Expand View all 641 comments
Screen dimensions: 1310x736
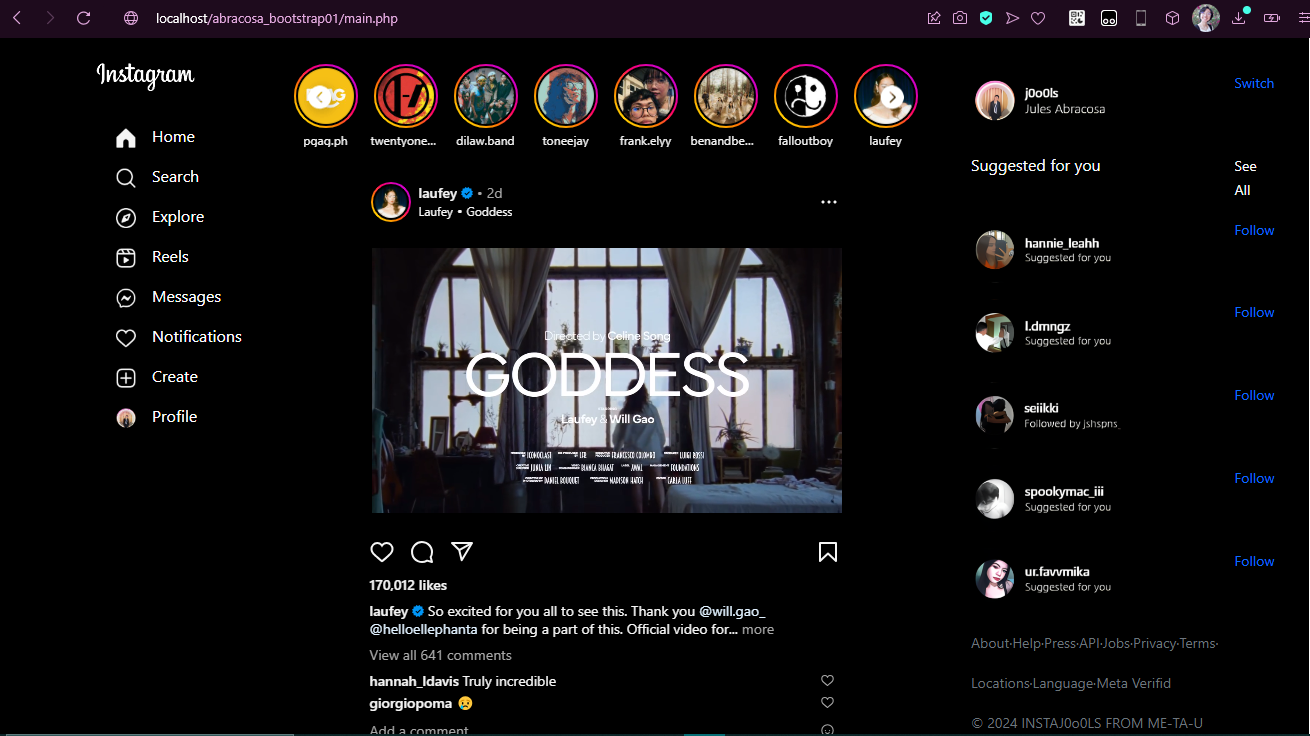[x=440, y=656]
